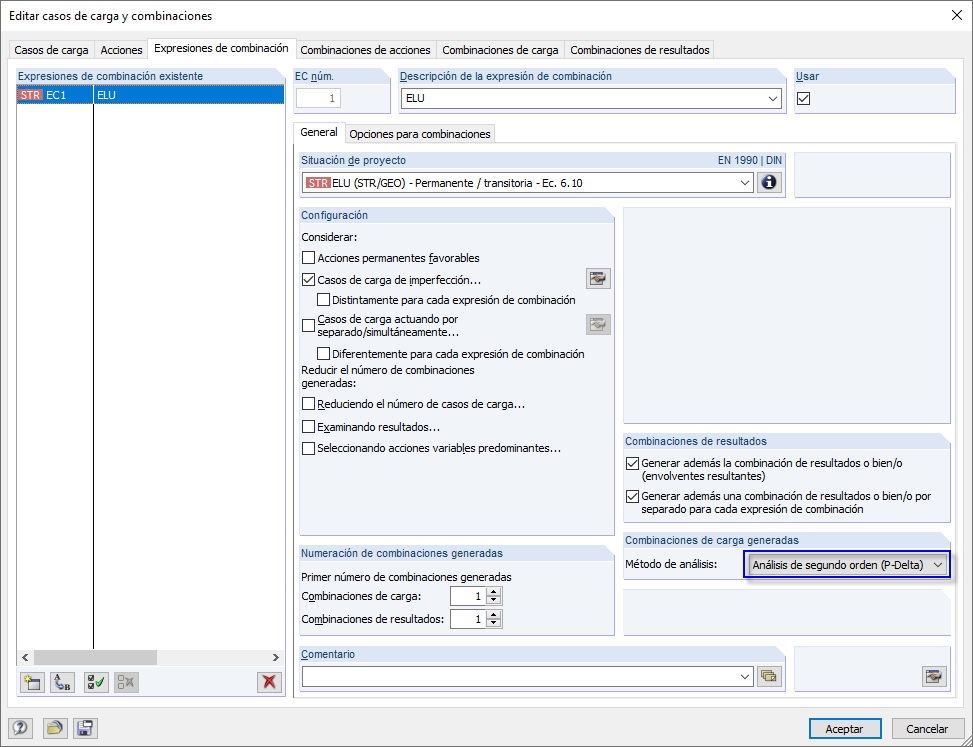Click Combinaciones de resultados number field
The image size is (973, 747).
pyautogui.click(x=469, y=619)
